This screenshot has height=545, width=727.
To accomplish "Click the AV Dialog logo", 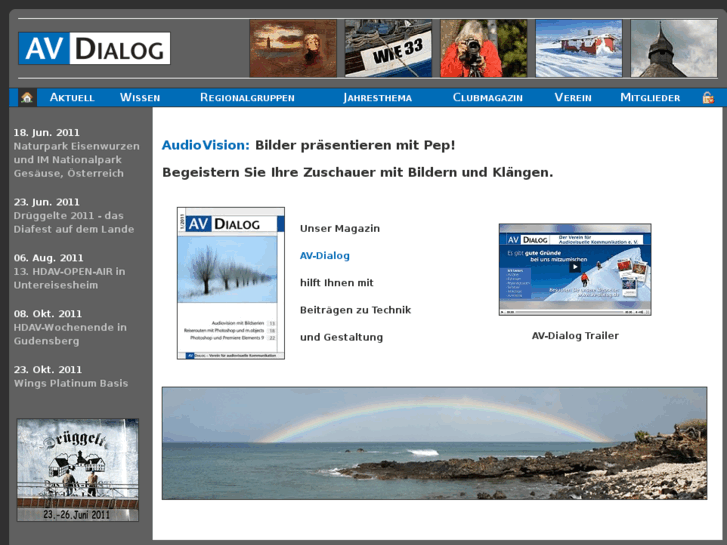I will (94, 48).
